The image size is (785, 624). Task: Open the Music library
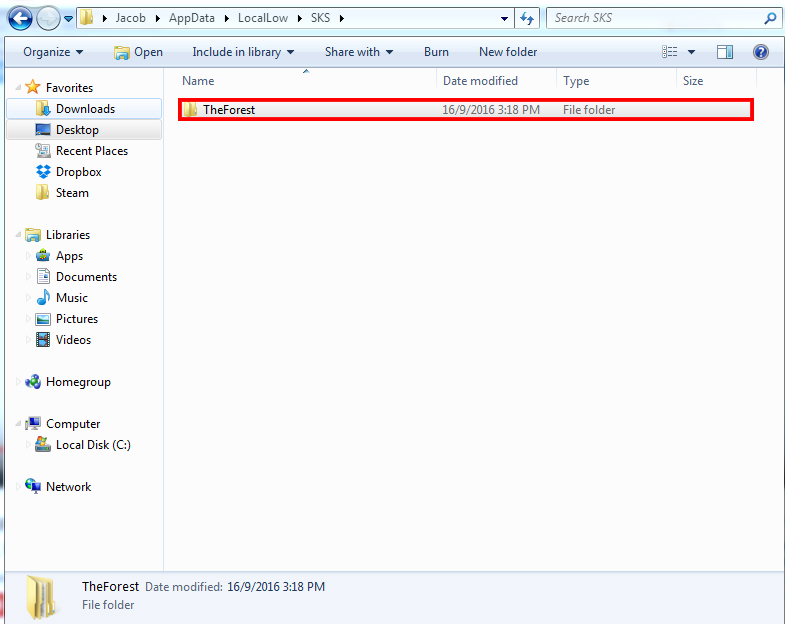point(72,298)
